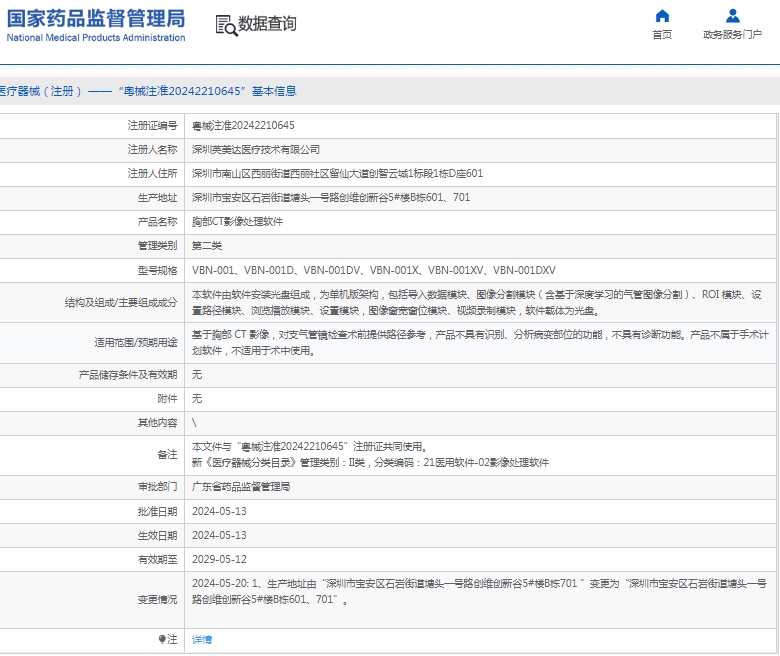Select the 生产地址 address value

(331, 197)
